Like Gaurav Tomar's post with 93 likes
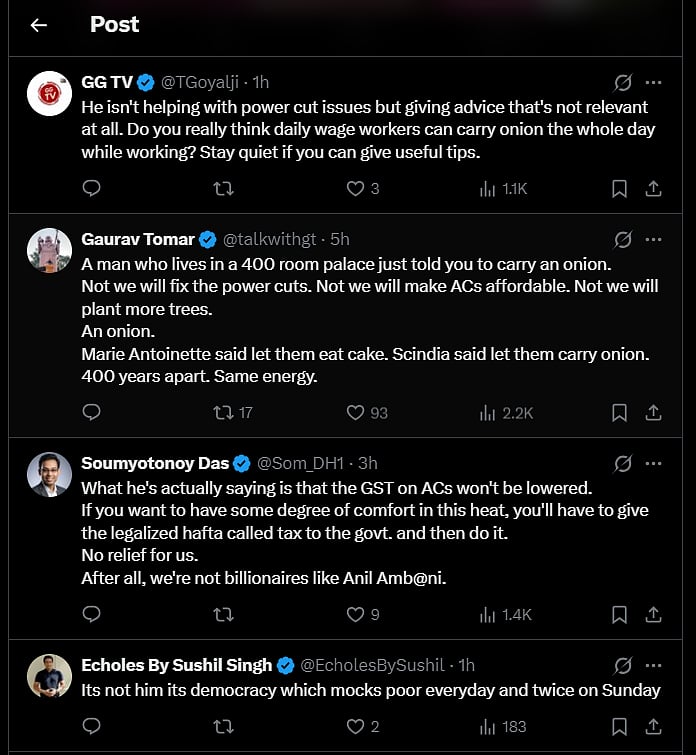696x755 pixels. point(355,412)
